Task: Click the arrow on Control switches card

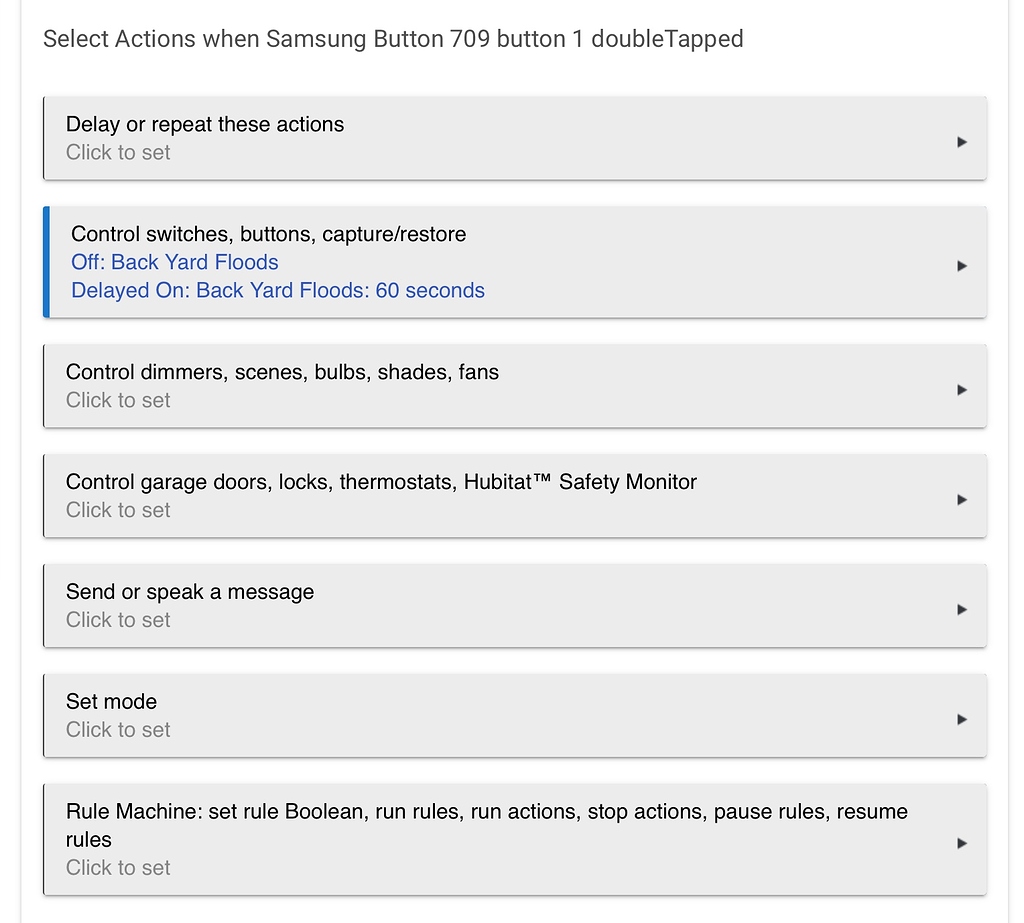Action: point(961,265)
